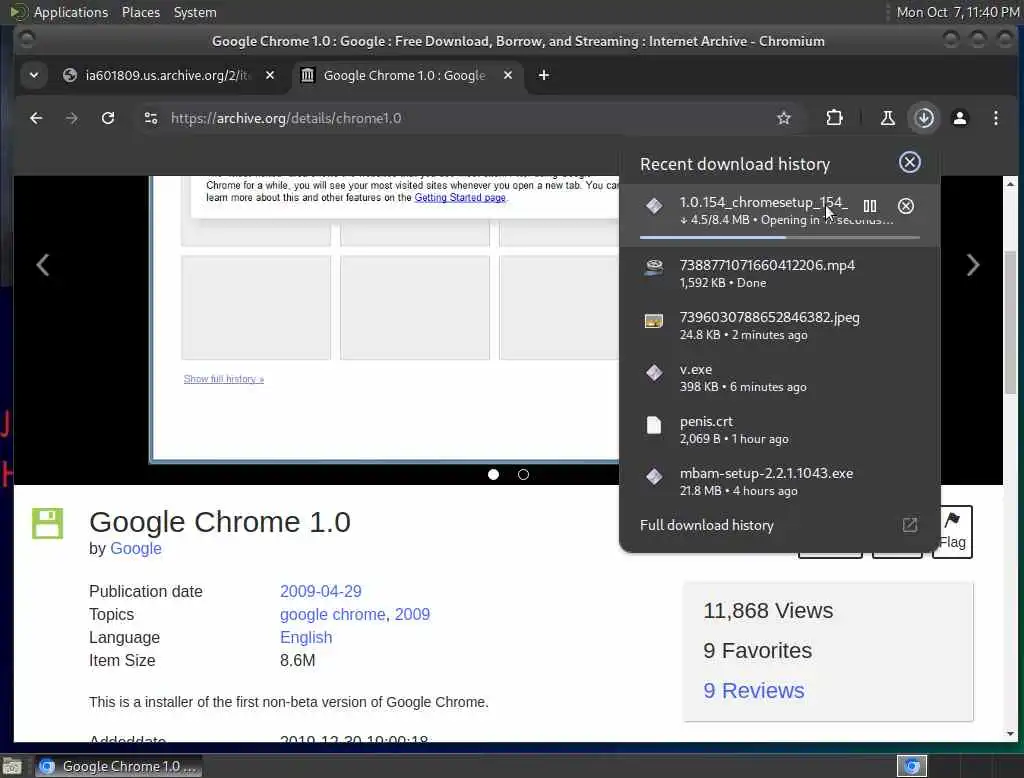Click the Show full history link
Viewport: 1024px width, 778px height.
pyautogui.click(x=223, y=379)
